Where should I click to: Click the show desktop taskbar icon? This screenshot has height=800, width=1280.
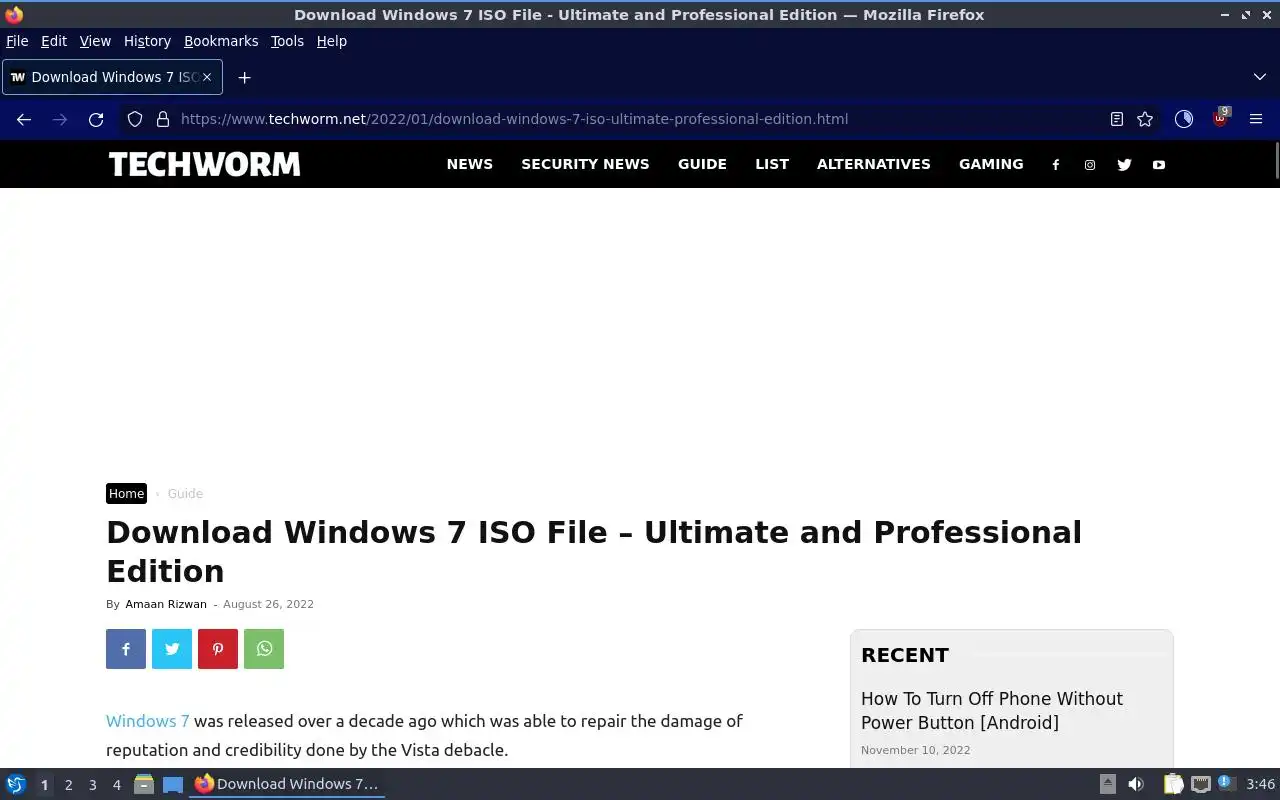tap(173, 784)
